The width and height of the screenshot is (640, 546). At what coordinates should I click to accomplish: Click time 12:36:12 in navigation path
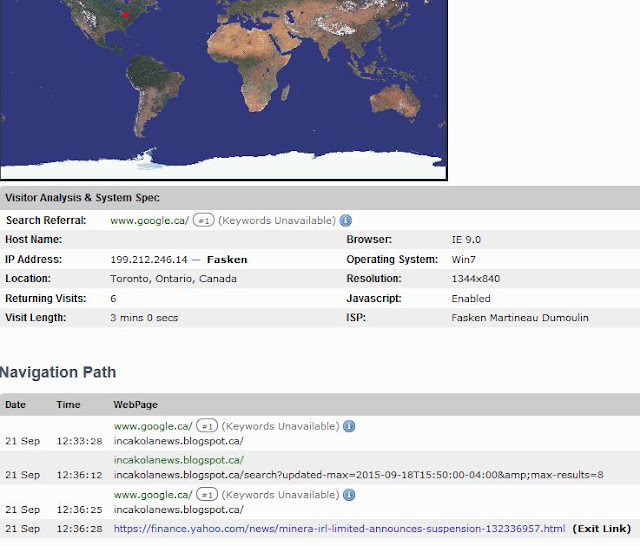(x=79, y=475)
